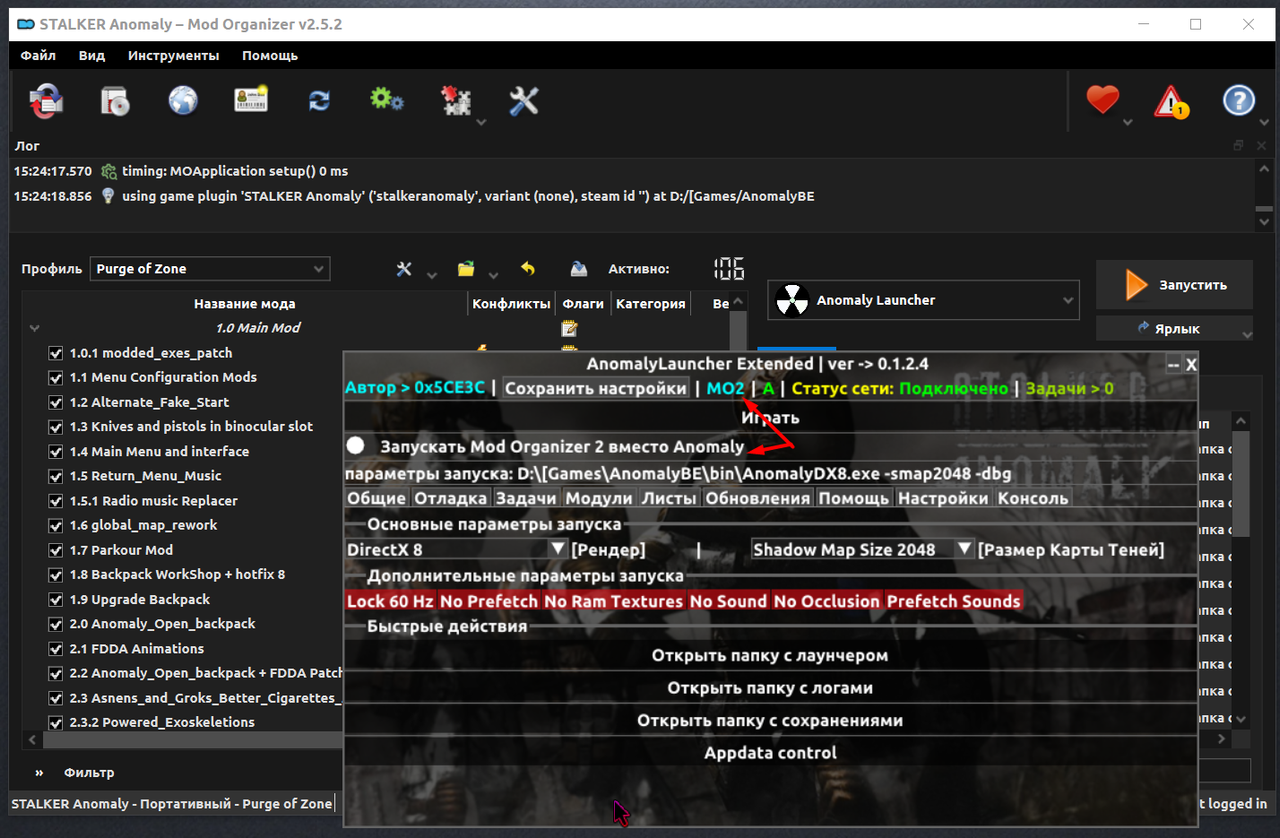Open the Anomaly Launcher executable dropdown

coord(923,300)
